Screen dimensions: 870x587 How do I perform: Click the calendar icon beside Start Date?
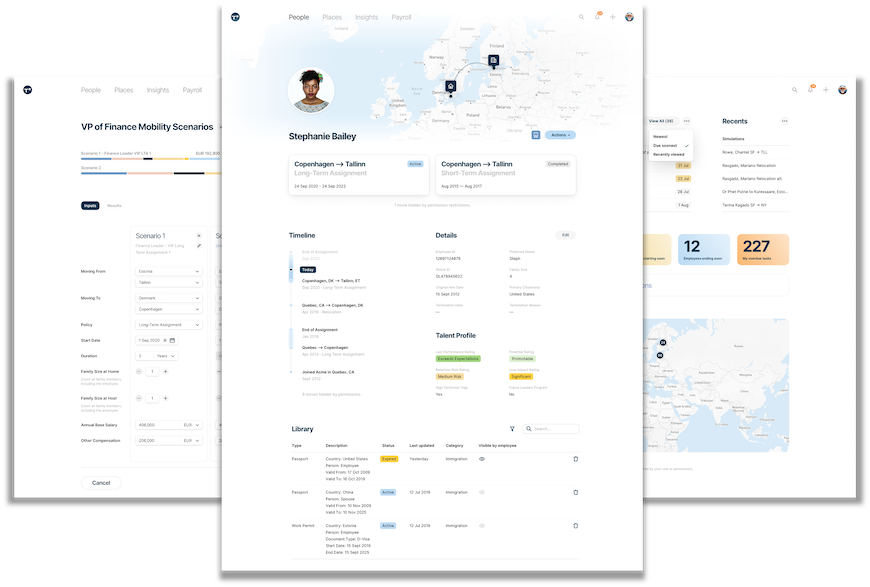(173, 339)
